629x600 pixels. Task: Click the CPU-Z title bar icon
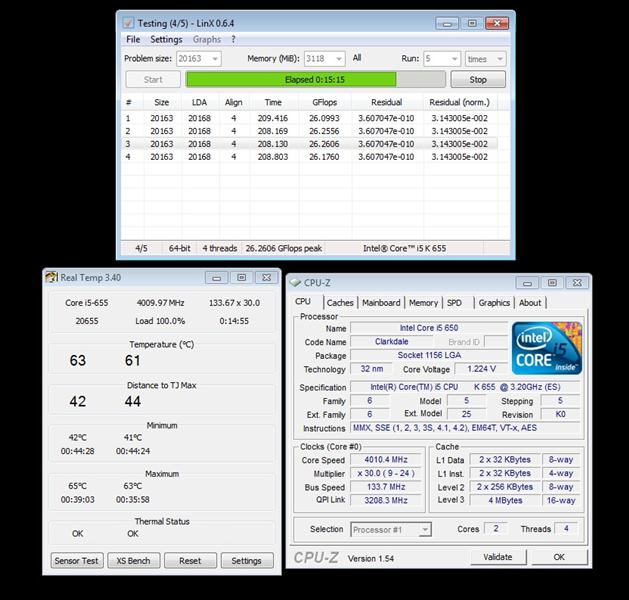(295, 283)
